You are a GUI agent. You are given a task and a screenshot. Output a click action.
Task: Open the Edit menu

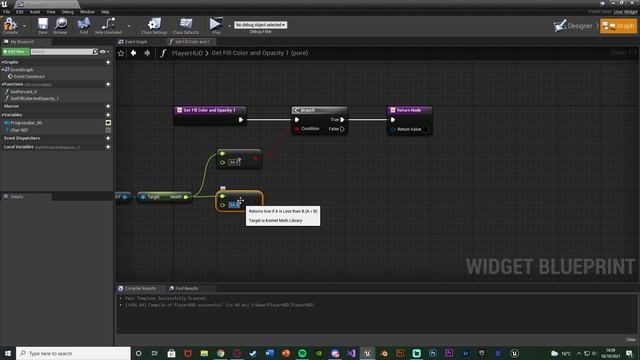[x=20, y=12]
